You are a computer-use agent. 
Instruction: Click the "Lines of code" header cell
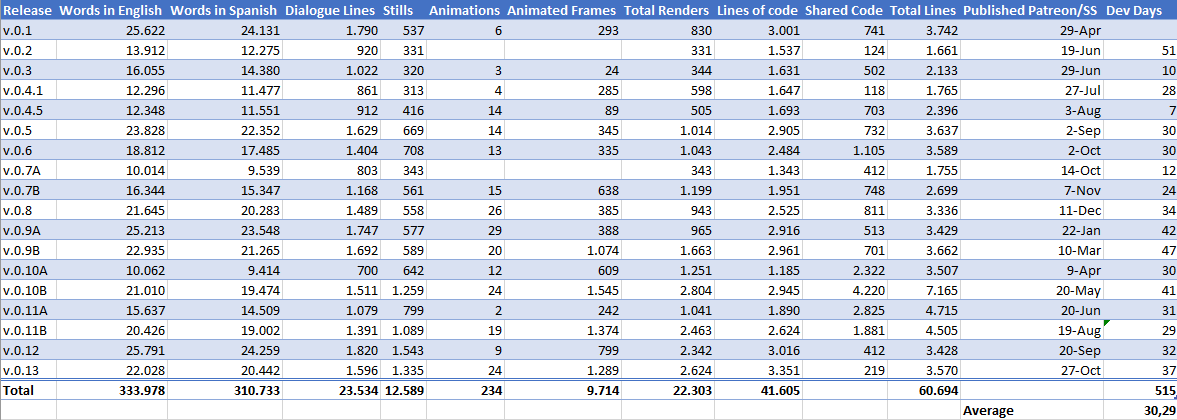click(758, 11)
